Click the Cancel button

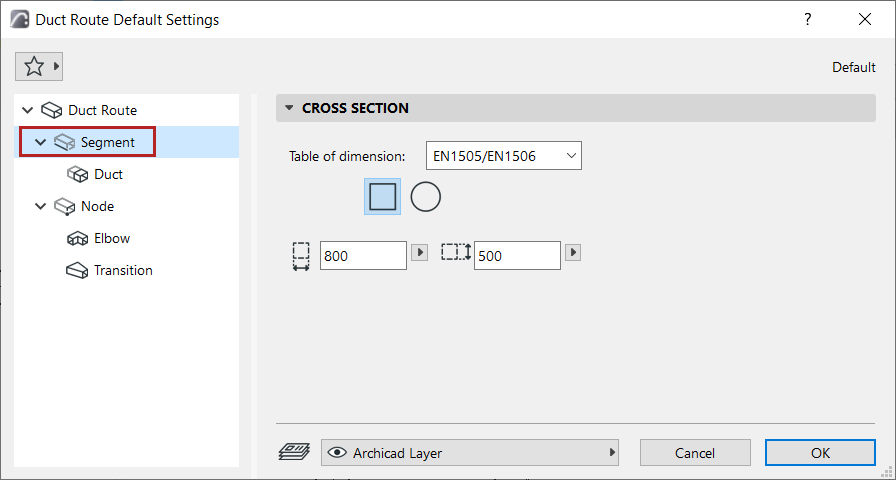pyautogui.click(x=694, y=453)
